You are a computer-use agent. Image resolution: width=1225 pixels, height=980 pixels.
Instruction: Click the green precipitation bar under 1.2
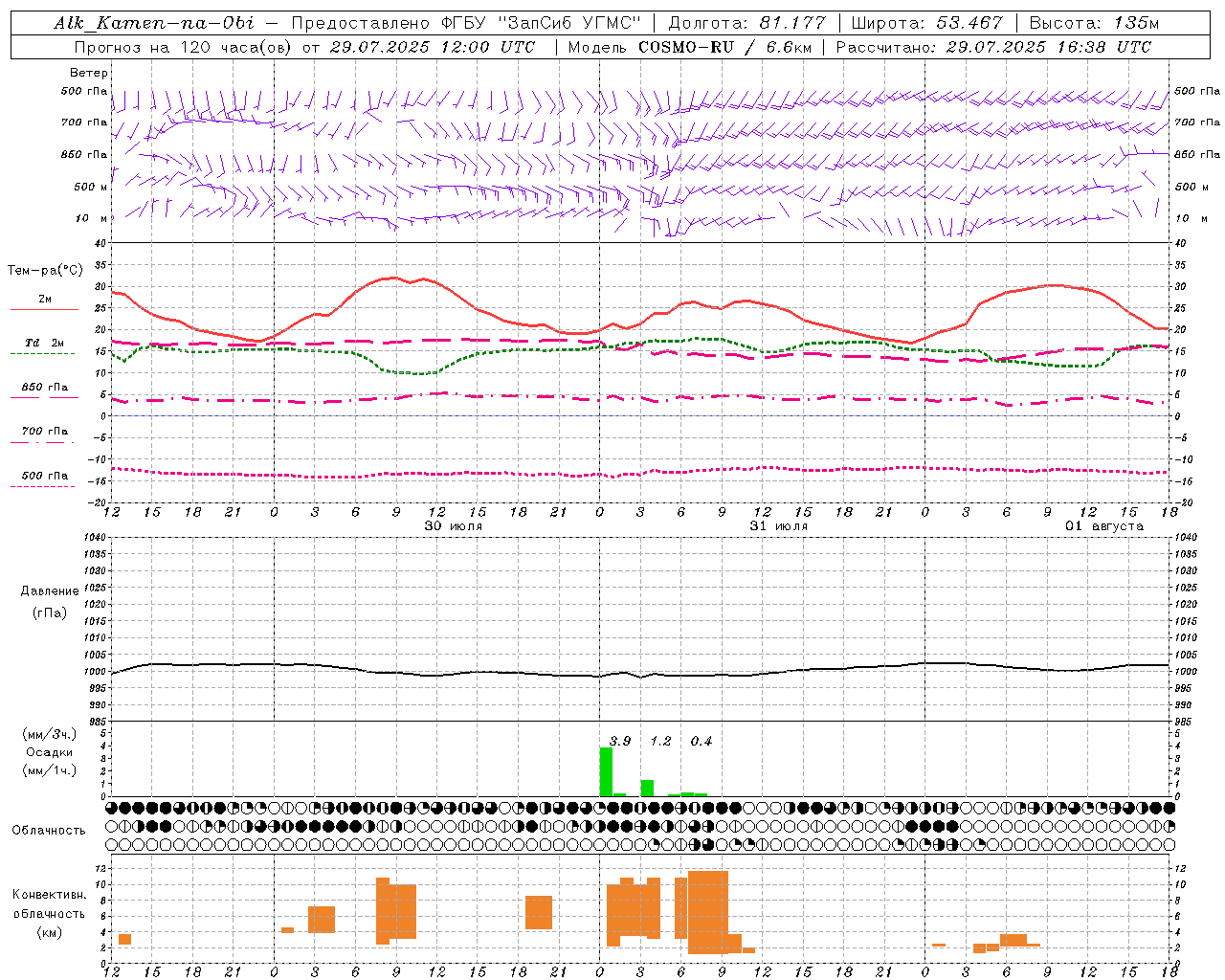647,789
